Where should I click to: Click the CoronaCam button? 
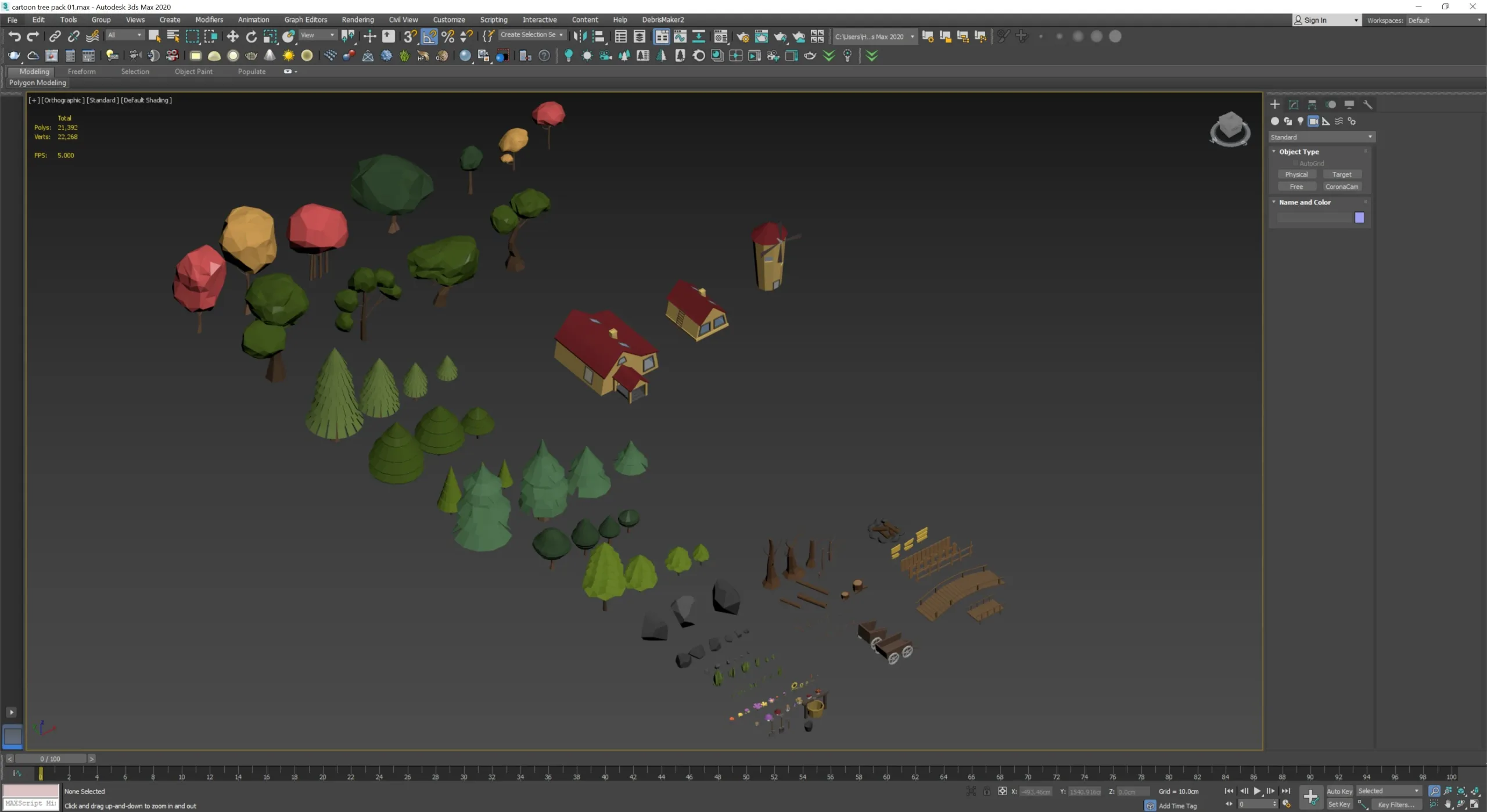(1342, 186)
